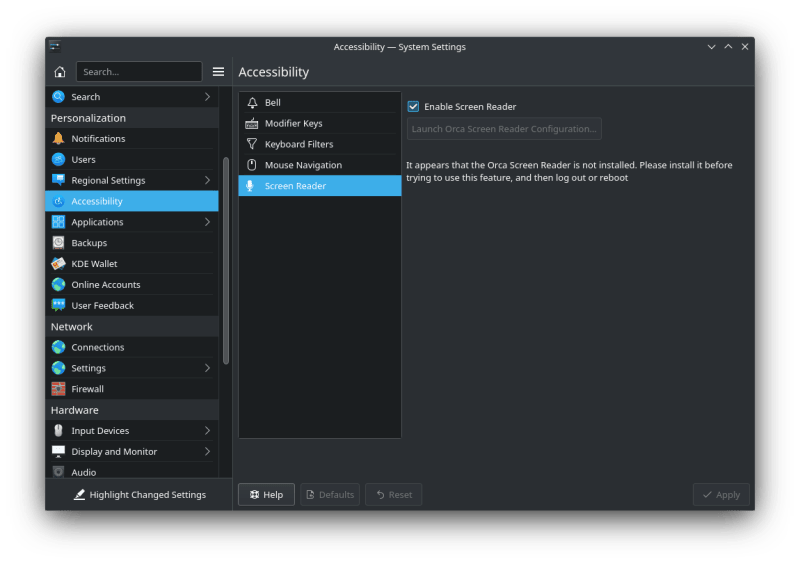800x564 pixels.
Task: Uncheck Enable Screen Reader checkbox
Action: click(x=413, y=107)
